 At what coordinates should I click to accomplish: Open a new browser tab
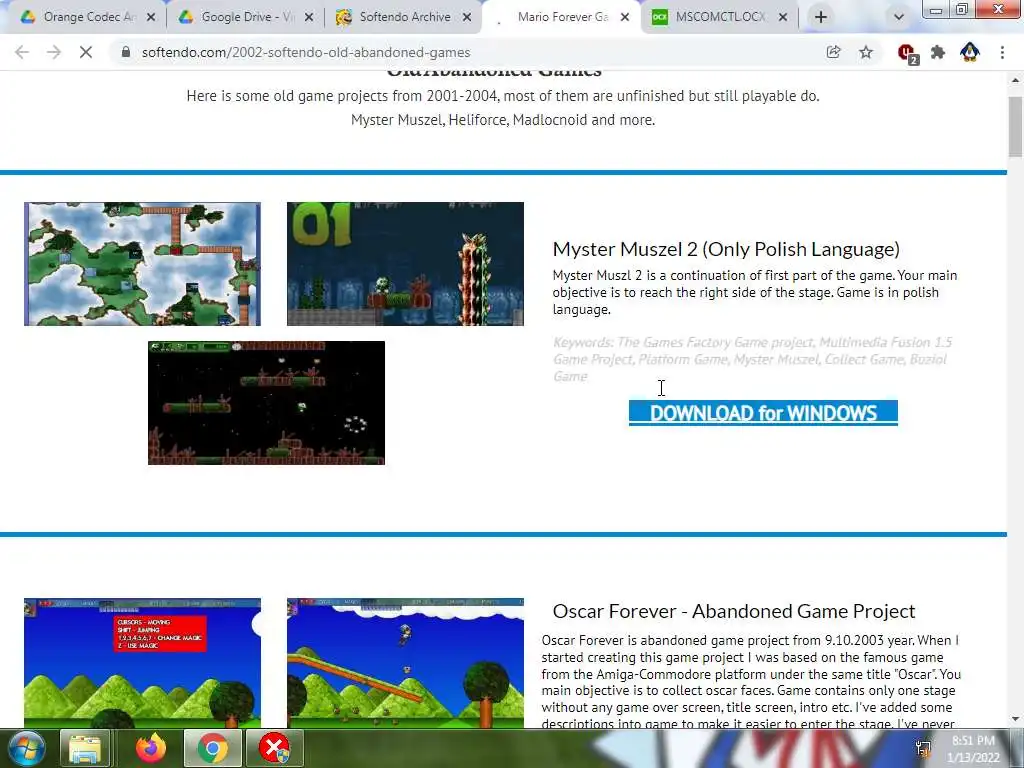[821, 17]
